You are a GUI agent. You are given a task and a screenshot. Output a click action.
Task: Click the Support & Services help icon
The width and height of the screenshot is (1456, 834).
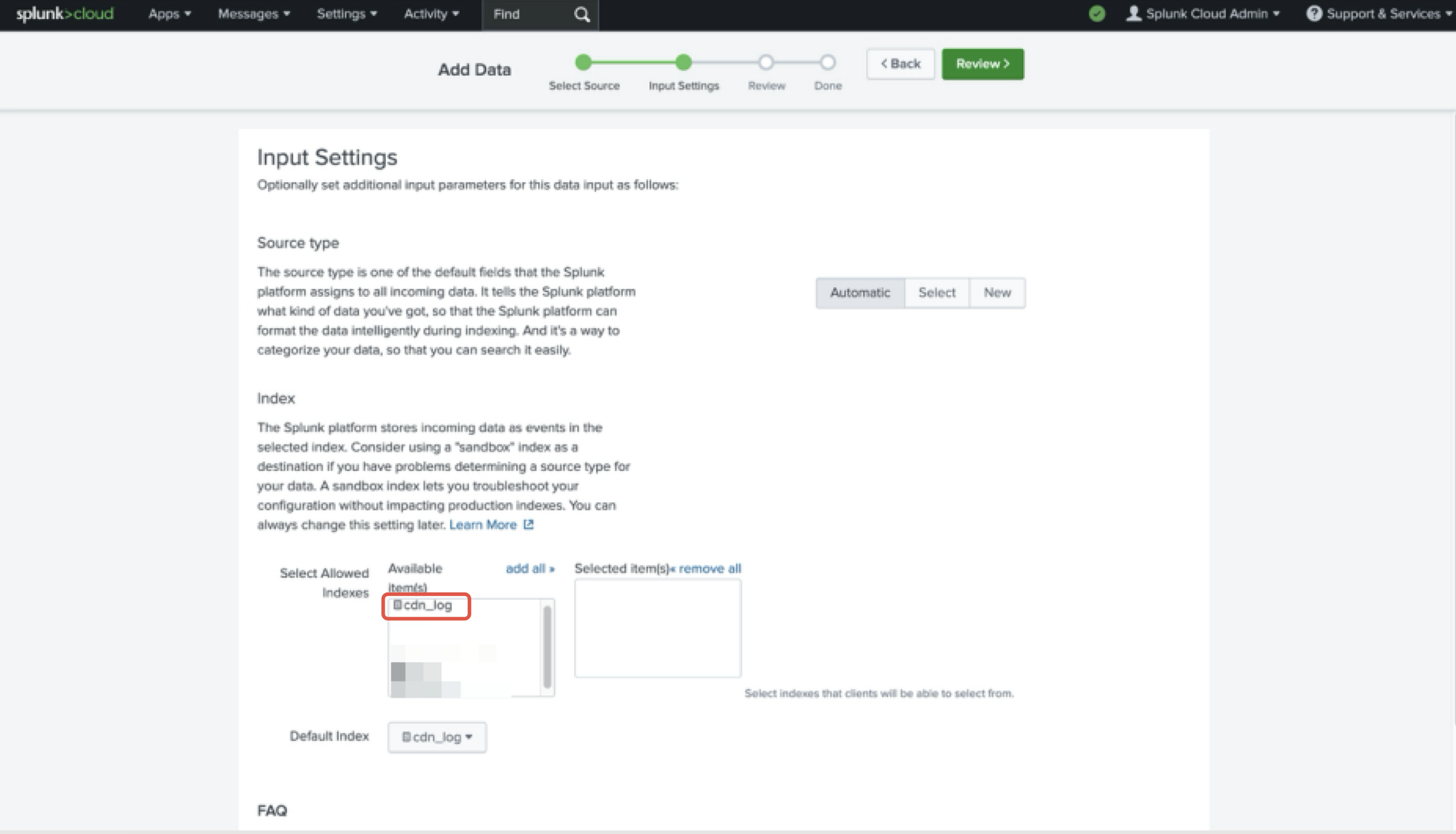(x=1314, y=14)
